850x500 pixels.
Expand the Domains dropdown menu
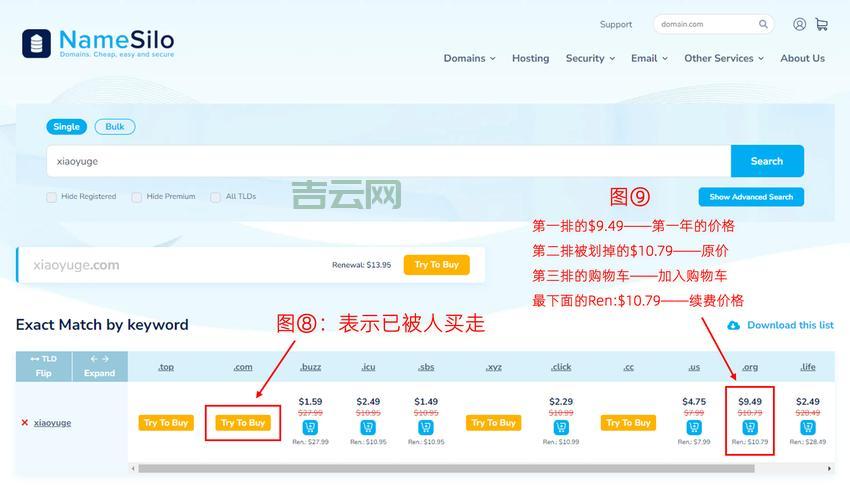point(469,58)
